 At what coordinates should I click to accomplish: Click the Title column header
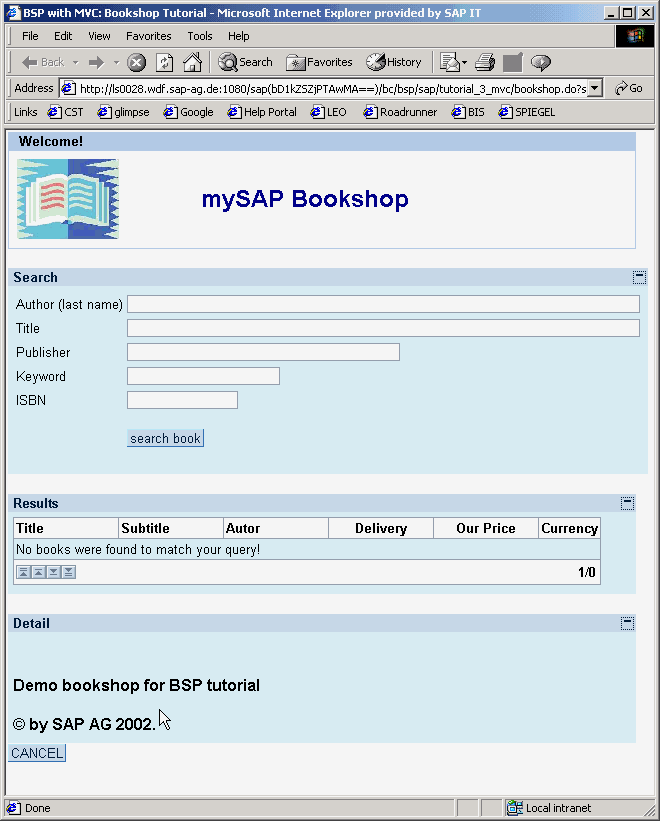(x=66, y=528)
